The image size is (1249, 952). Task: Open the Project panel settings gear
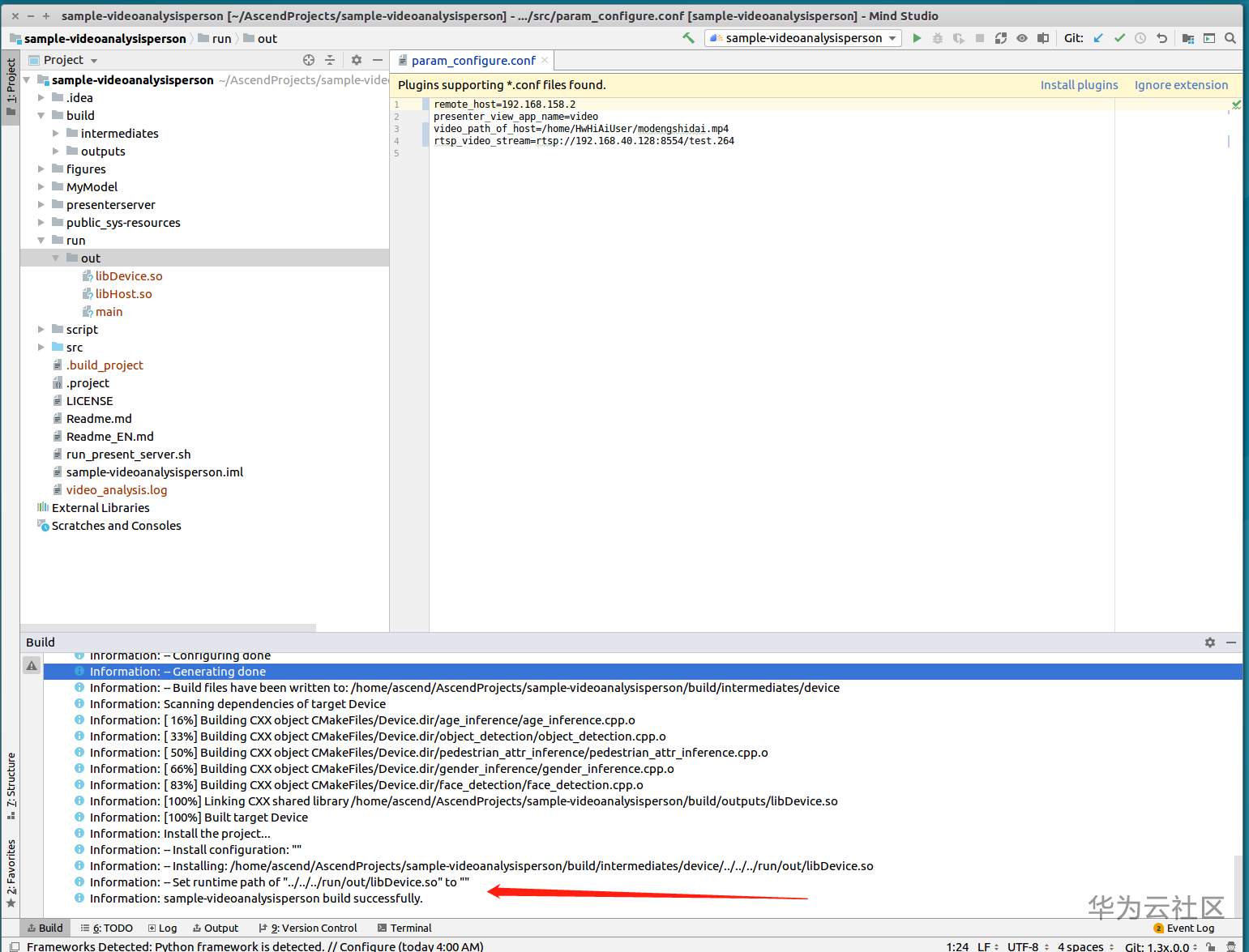tap(357, 60)
